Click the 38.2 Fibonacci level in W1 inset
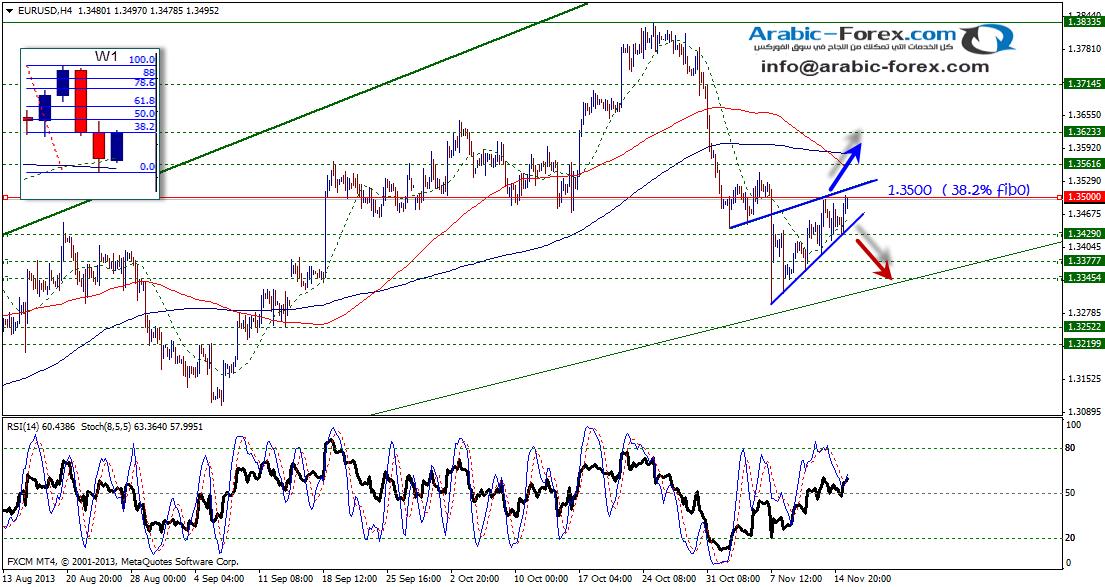 pos(146,126)
